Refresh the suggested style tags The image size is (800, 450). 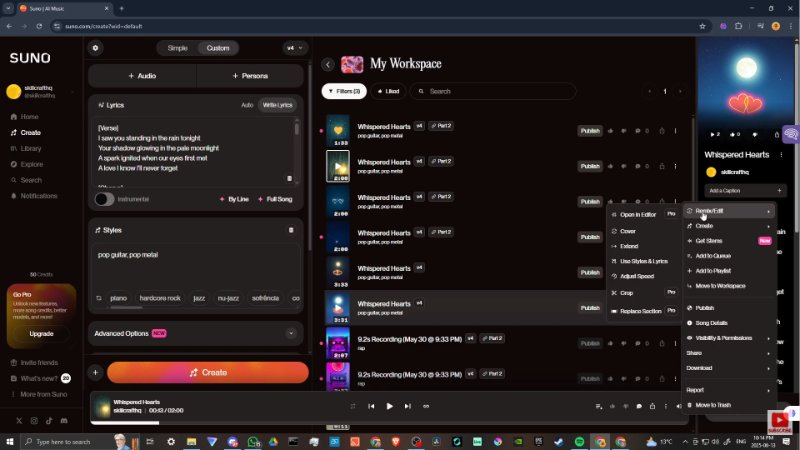click(x=98, y=298)
